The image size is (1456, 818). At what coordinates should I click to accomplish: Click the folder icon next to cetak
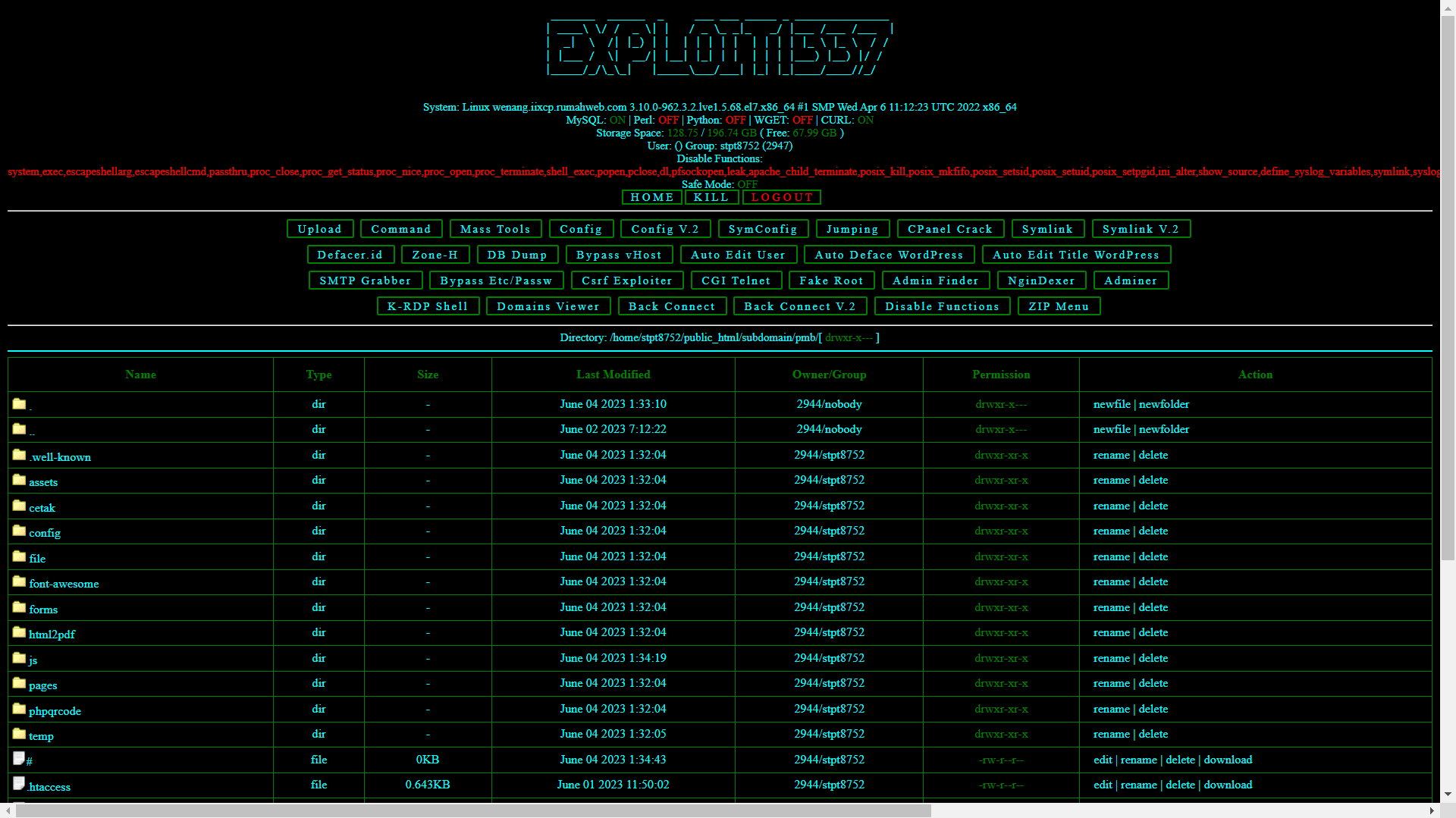(x=19, y=506)
